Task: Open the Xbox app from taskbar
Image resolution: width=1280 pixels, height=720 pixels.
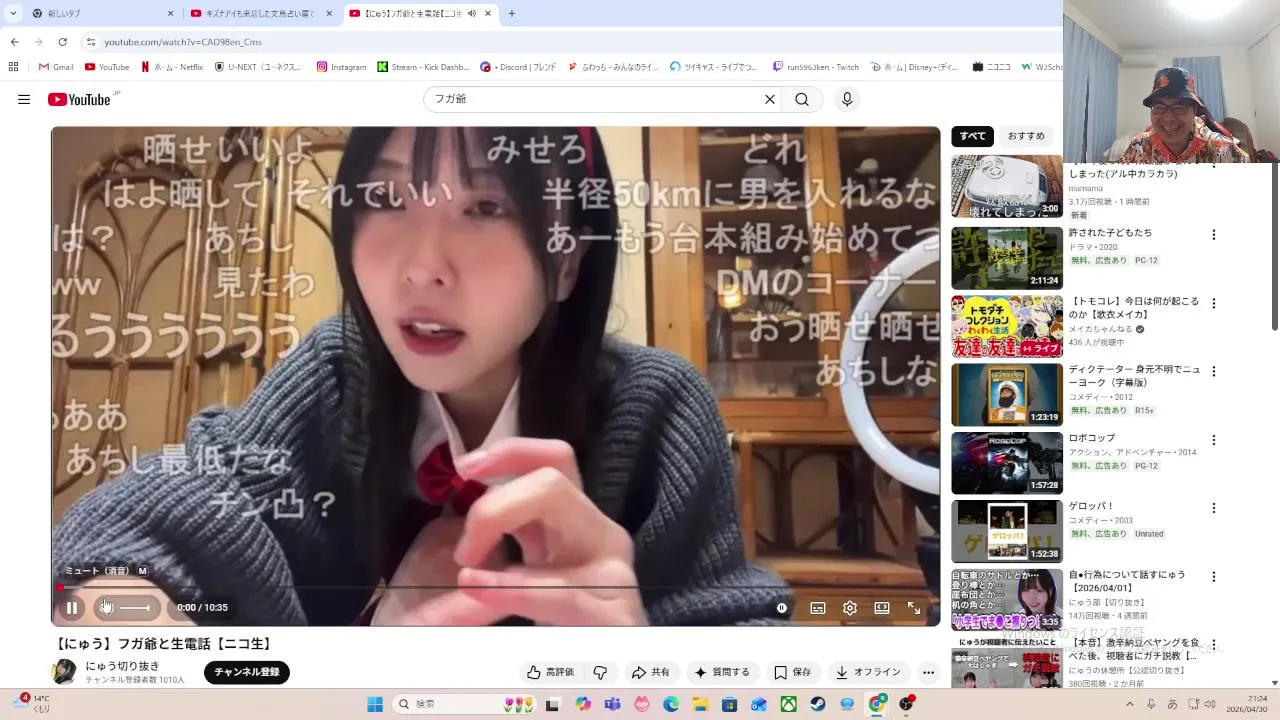Action: [789, 704]
